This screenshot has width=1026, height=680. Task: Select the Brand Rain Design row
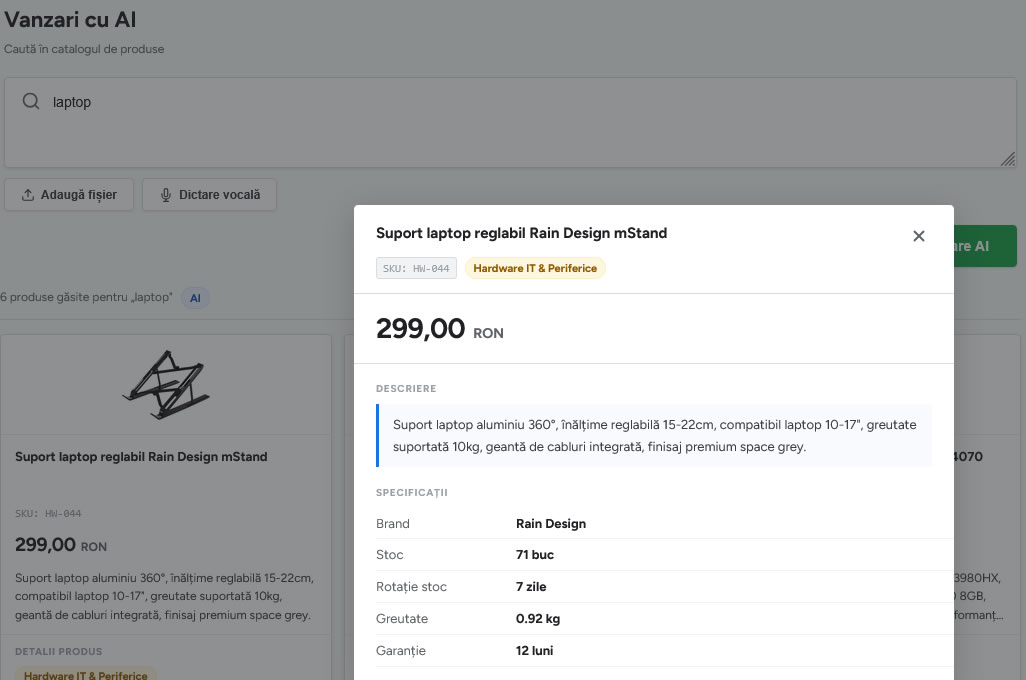point(664,524)
